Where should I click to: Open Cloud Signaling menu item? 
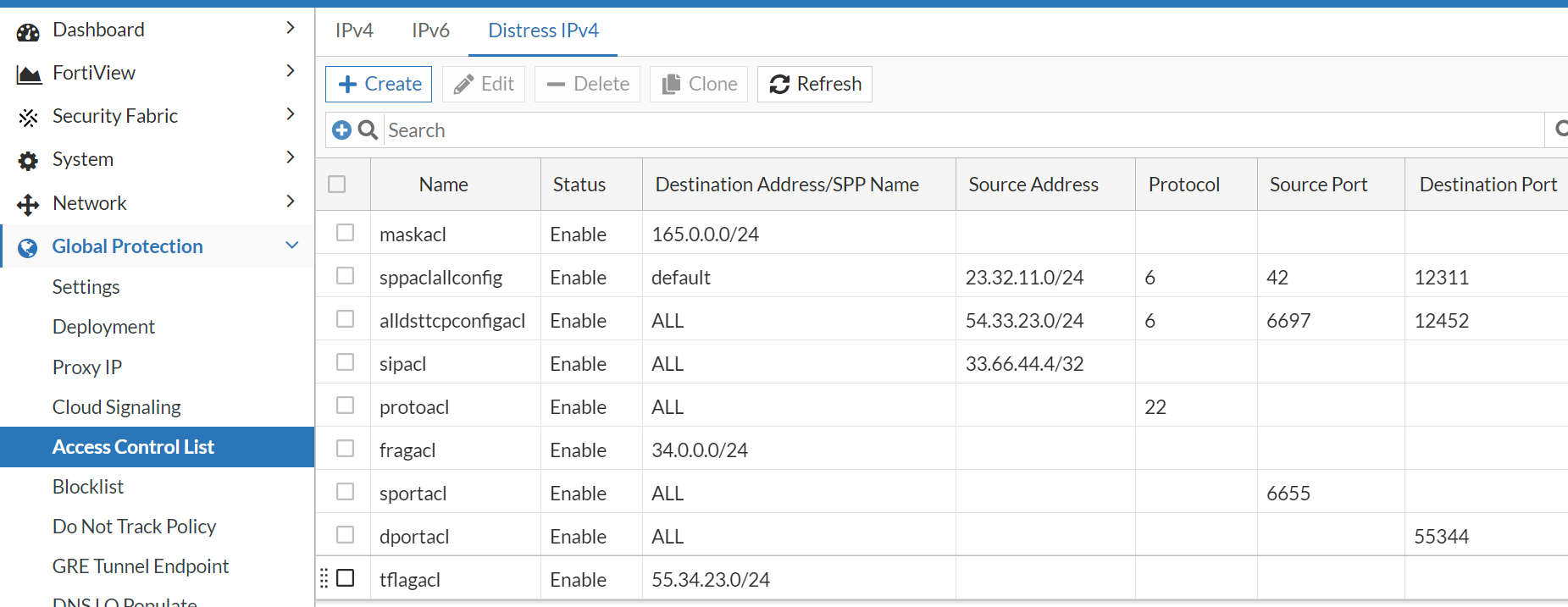117,407
